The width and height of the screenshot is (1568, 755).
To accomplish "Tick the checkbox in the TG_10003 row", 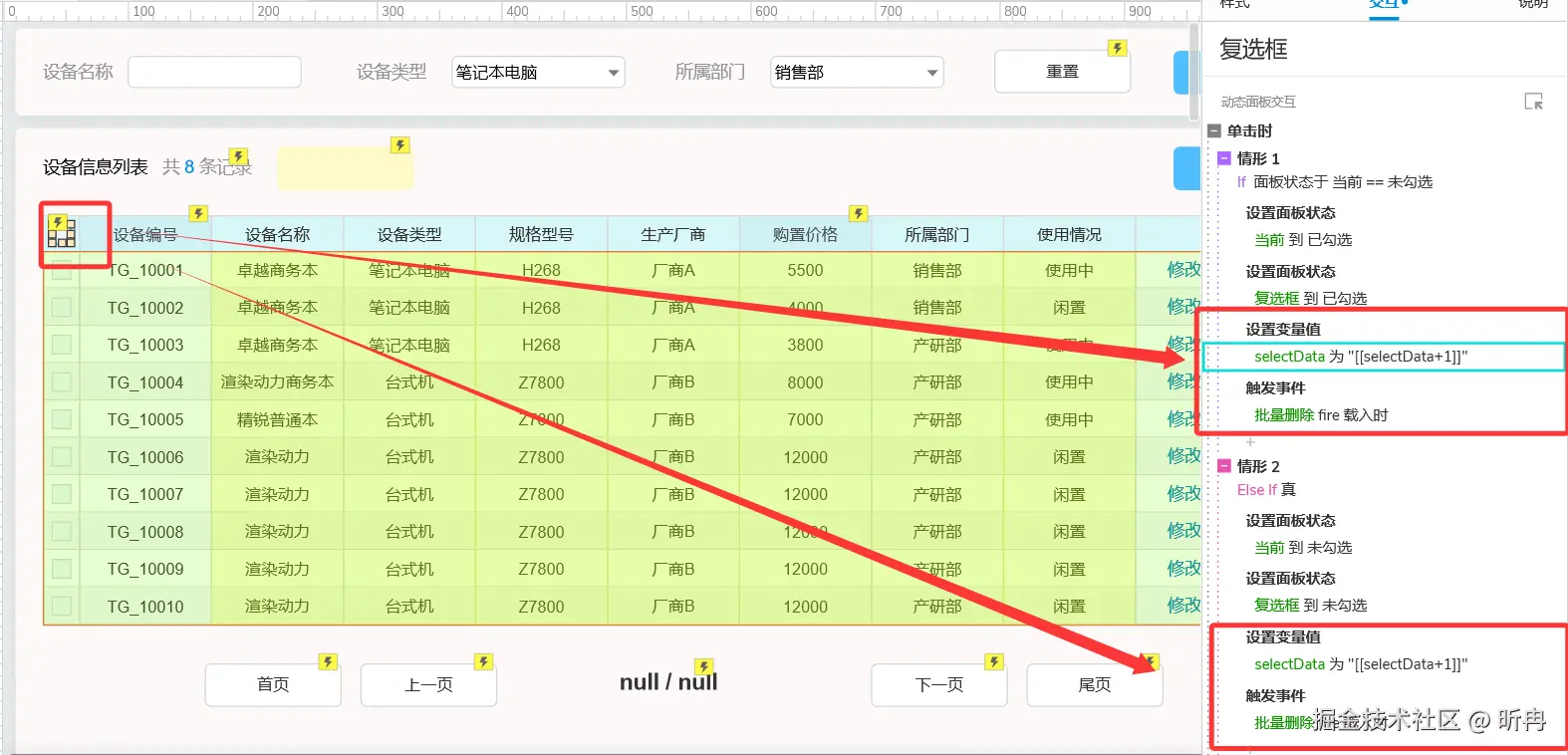I will pyautogui.click(x=62, y=345).
